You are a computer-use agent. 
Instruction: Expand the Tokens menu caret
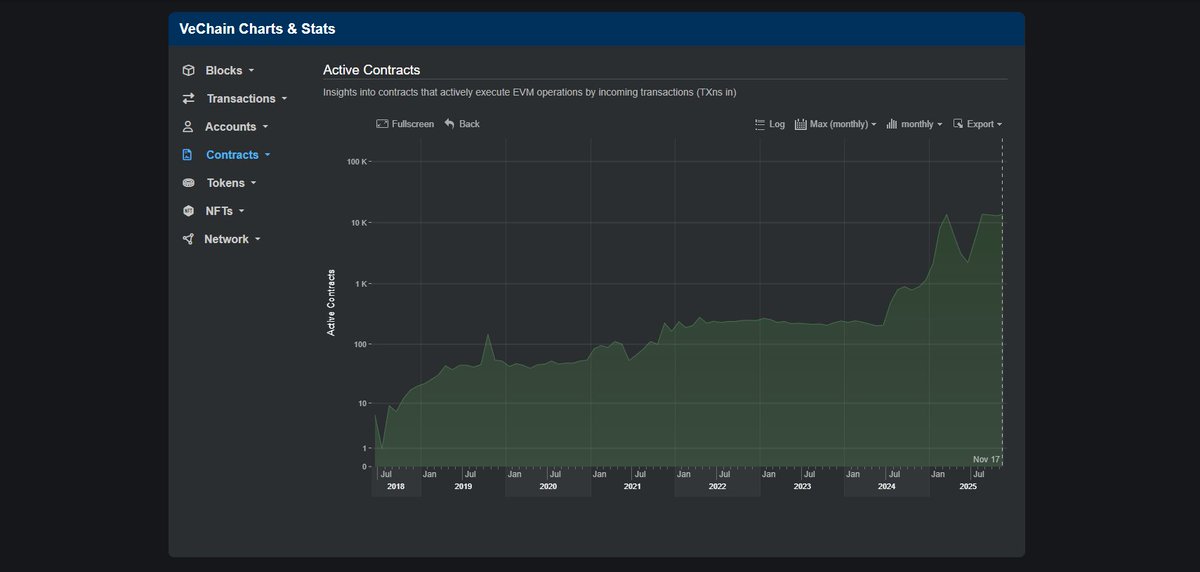[x=253, y=183]
